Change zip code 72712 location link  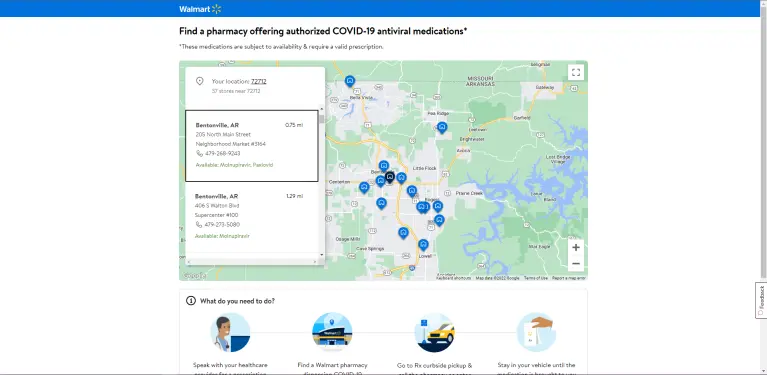[259, 82]
